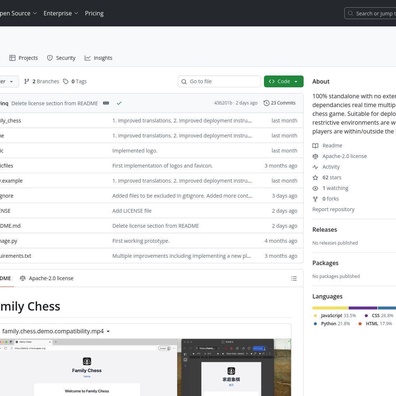Open the Pricing page
Viewport: 396px width, 396px height.
94,13
